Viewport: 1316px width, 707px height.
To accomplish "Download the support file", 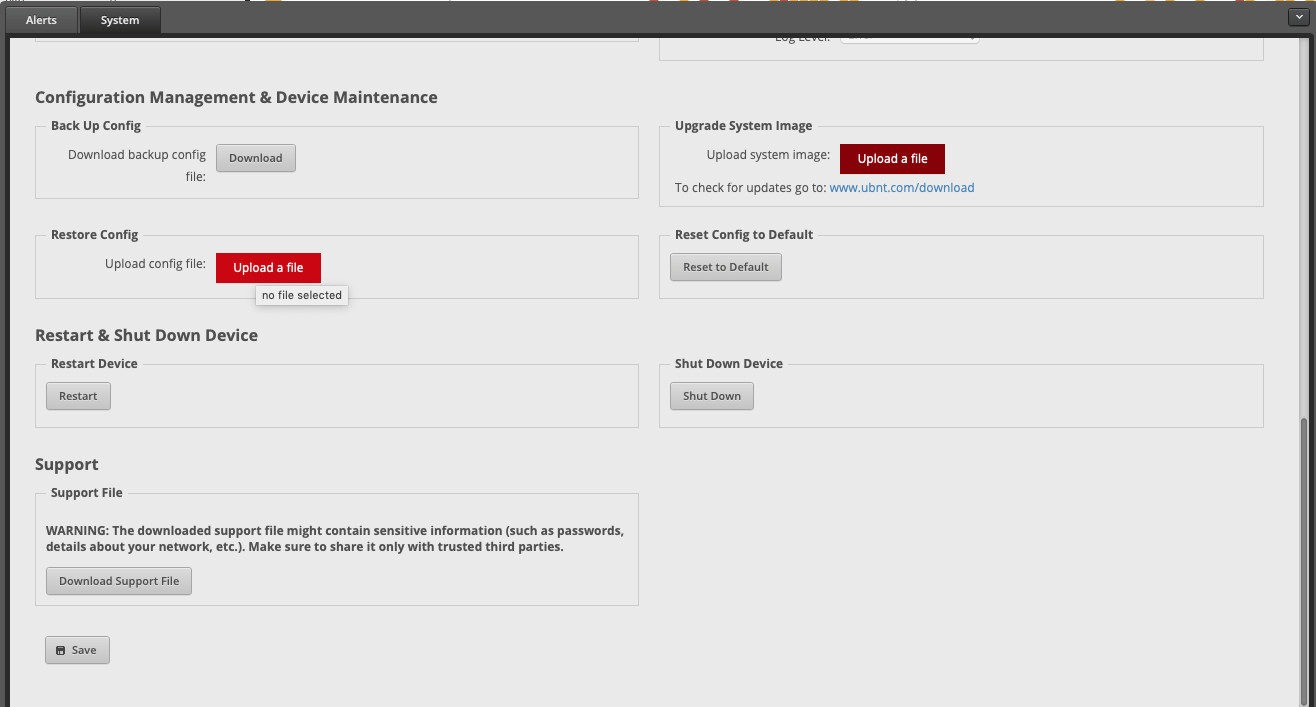I will 119,581.
